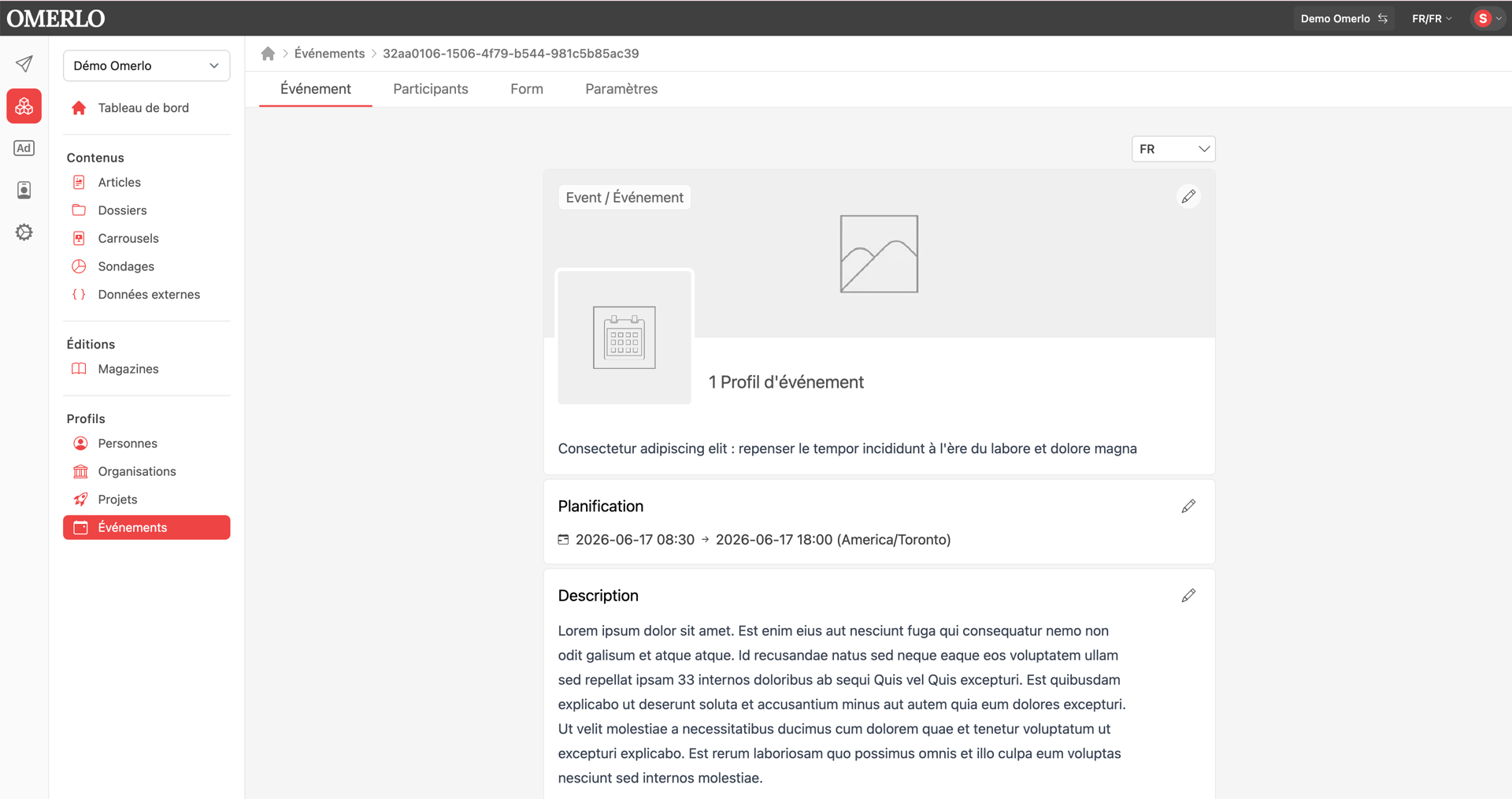Click the swap arrows next to Demo Omerlo
The image size is (1512, 799).
1383,18
